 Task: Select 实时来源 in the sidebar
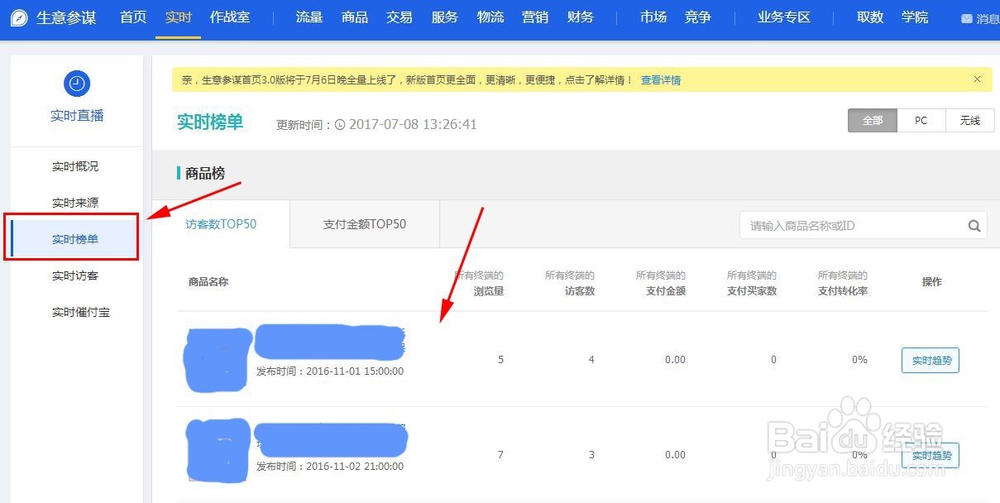pyautogui.click(x=75, y=203)
